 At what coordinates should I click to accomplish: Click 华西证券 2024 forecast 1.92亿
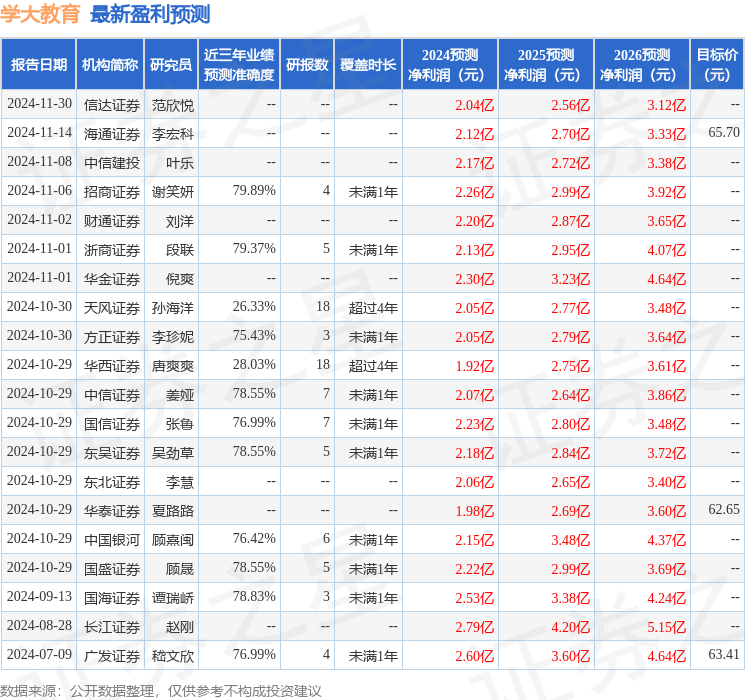(x=475, y=366)
